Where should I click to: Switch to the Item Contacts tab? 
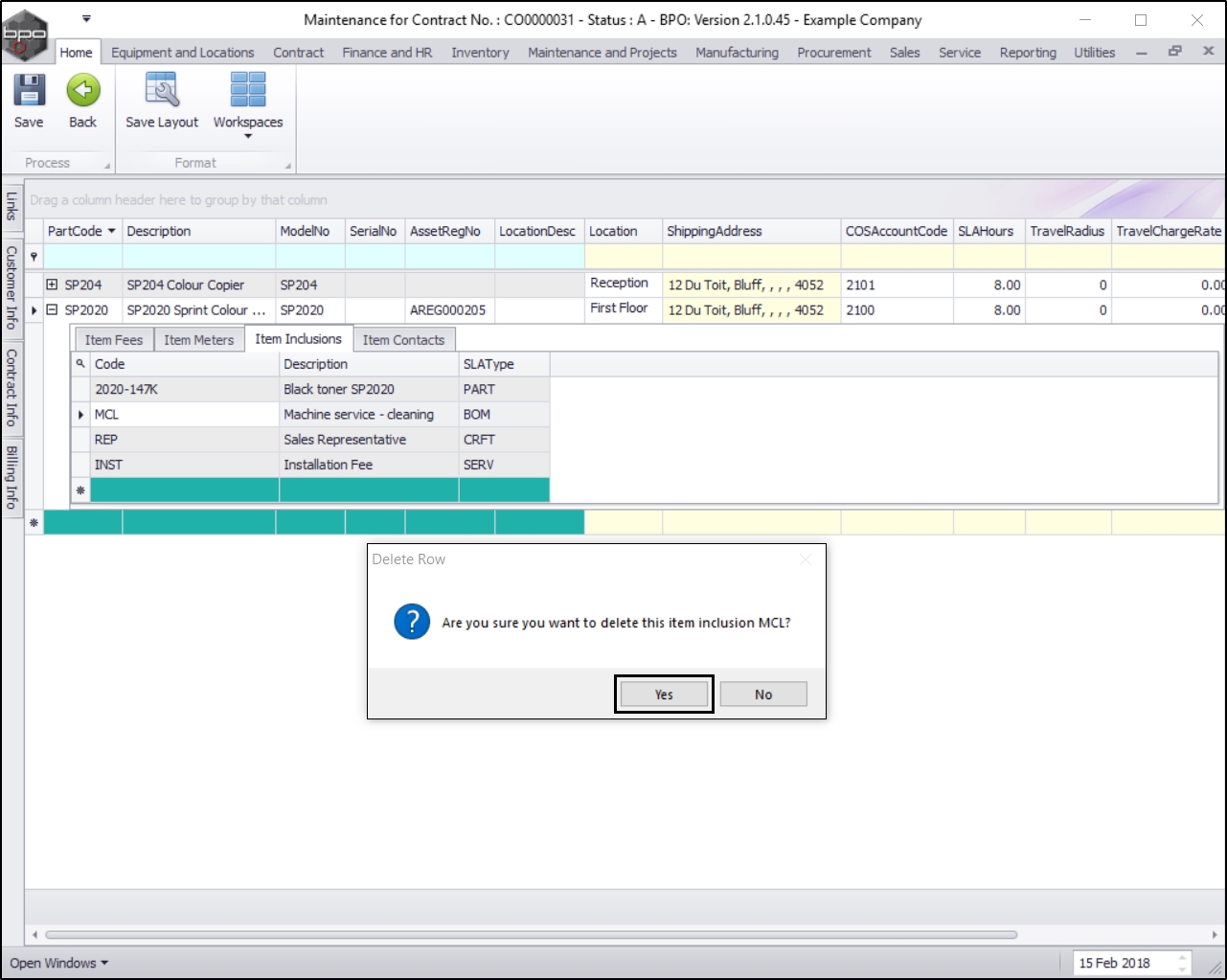pos(403,340)
